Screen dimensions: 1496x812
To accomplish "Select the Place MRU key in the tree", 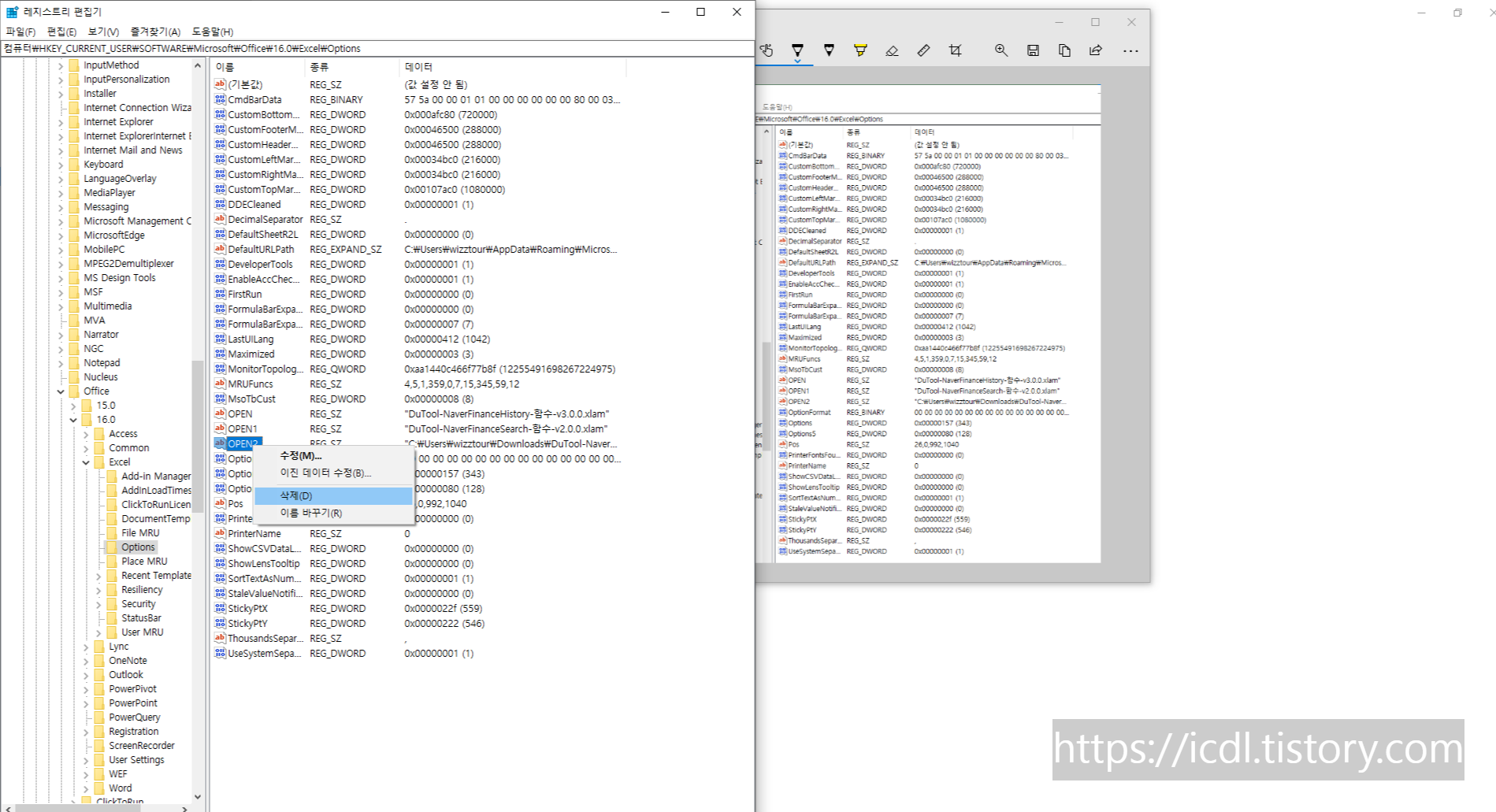I will 144,562.
